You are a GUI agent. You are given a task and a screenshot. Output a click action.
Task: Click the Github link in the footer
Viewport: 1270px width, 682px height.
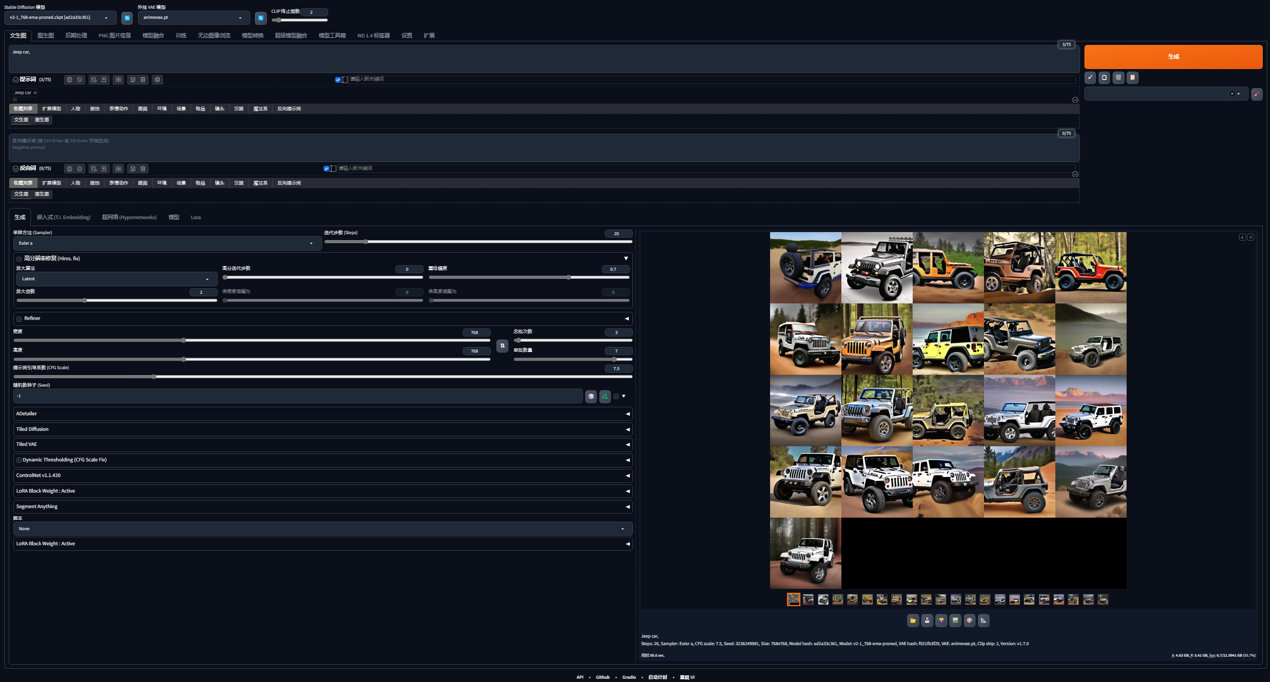(x=603, y=677)
